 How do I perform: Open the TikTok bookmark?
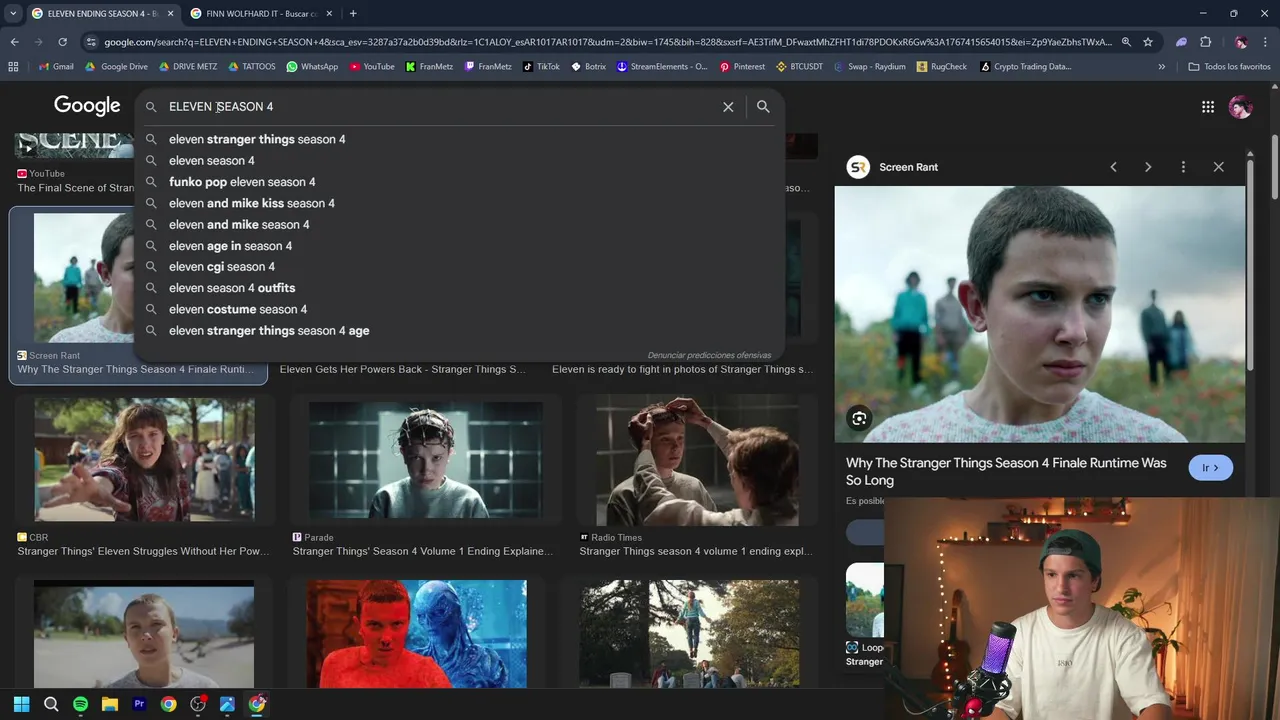540,67
